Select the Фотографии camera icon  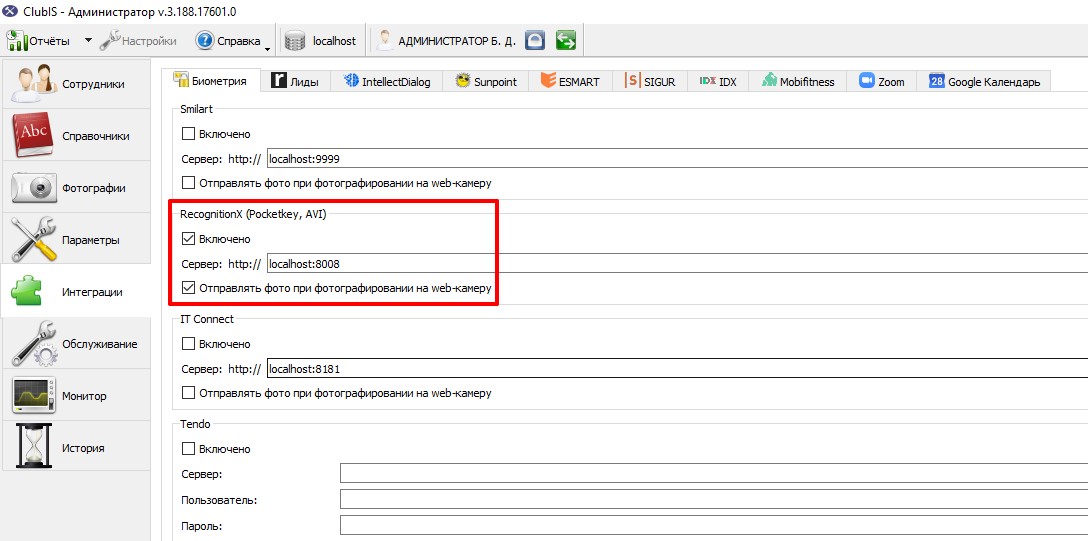(x=33, y=188)
